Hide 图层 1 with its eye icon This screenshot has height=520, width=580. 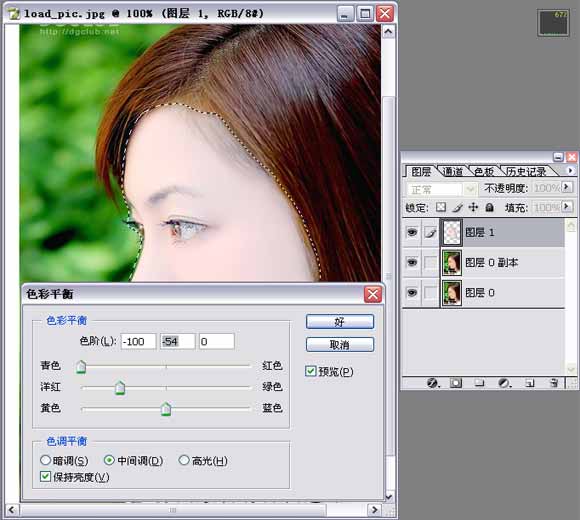tap(412, 232)
